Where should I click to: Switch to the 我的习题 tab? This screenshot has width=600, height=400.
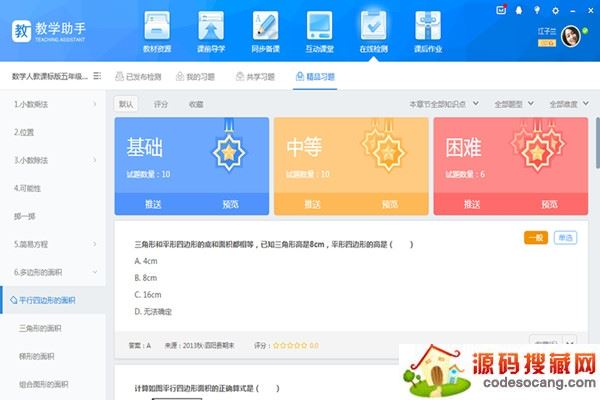195,77
